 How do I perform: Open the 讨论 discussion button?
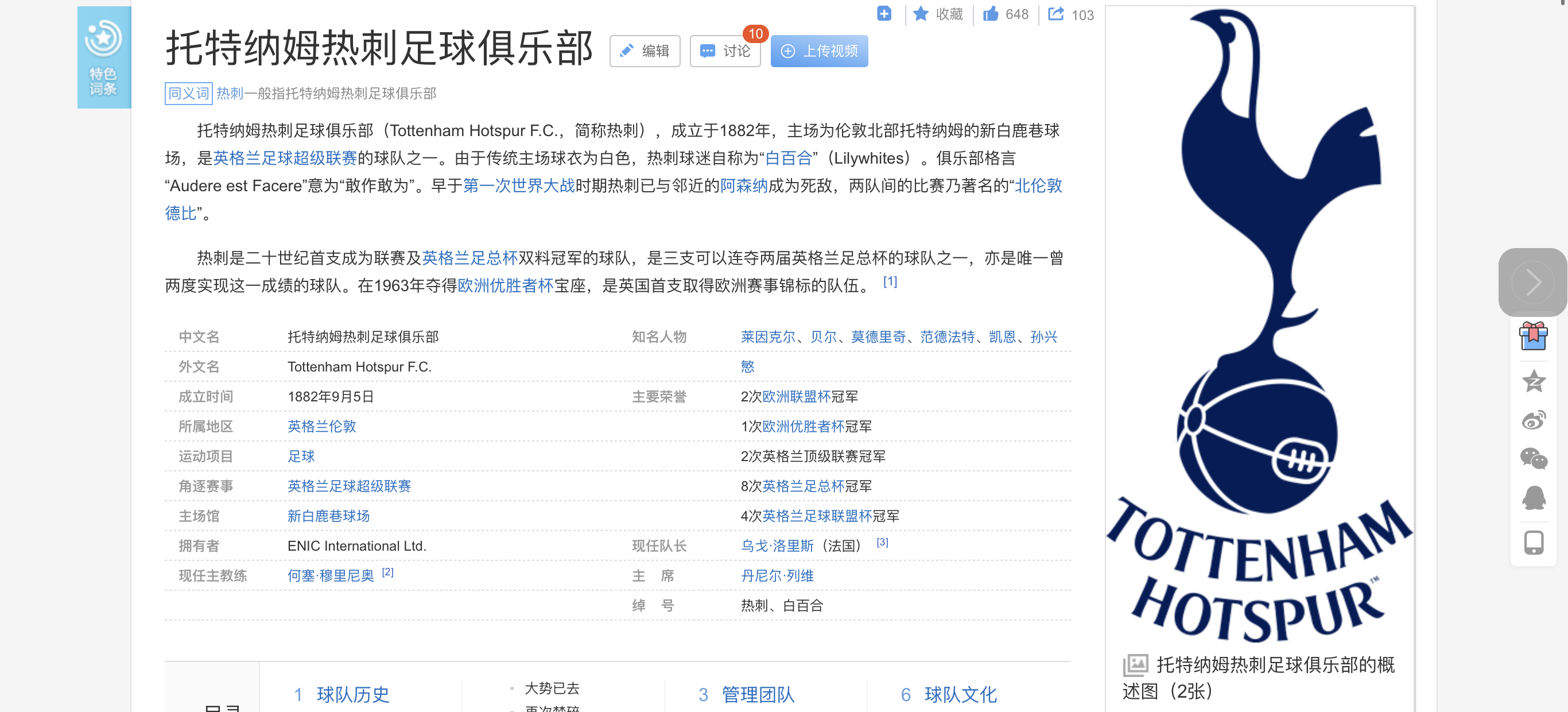click(x=725, y=51)
